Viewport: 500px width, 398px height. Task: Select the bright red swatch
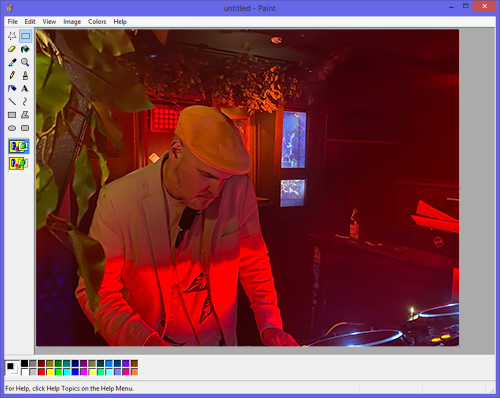(42, 372)
